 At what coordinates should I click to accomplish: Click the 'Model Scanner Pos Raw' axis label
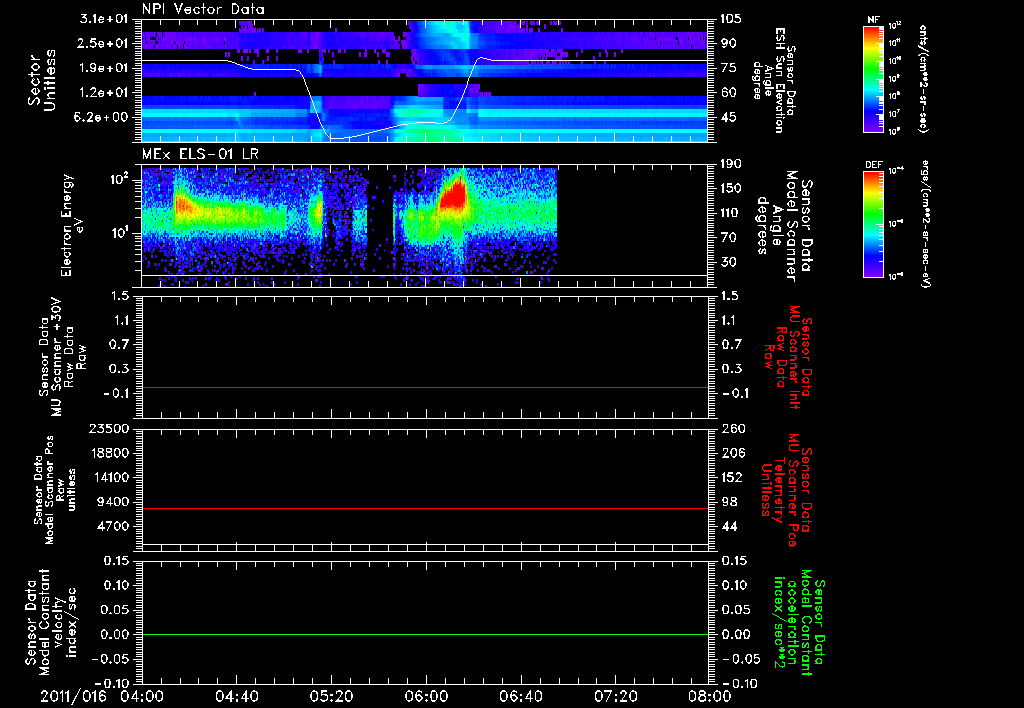pyautogui.click(x=55, y=490)
